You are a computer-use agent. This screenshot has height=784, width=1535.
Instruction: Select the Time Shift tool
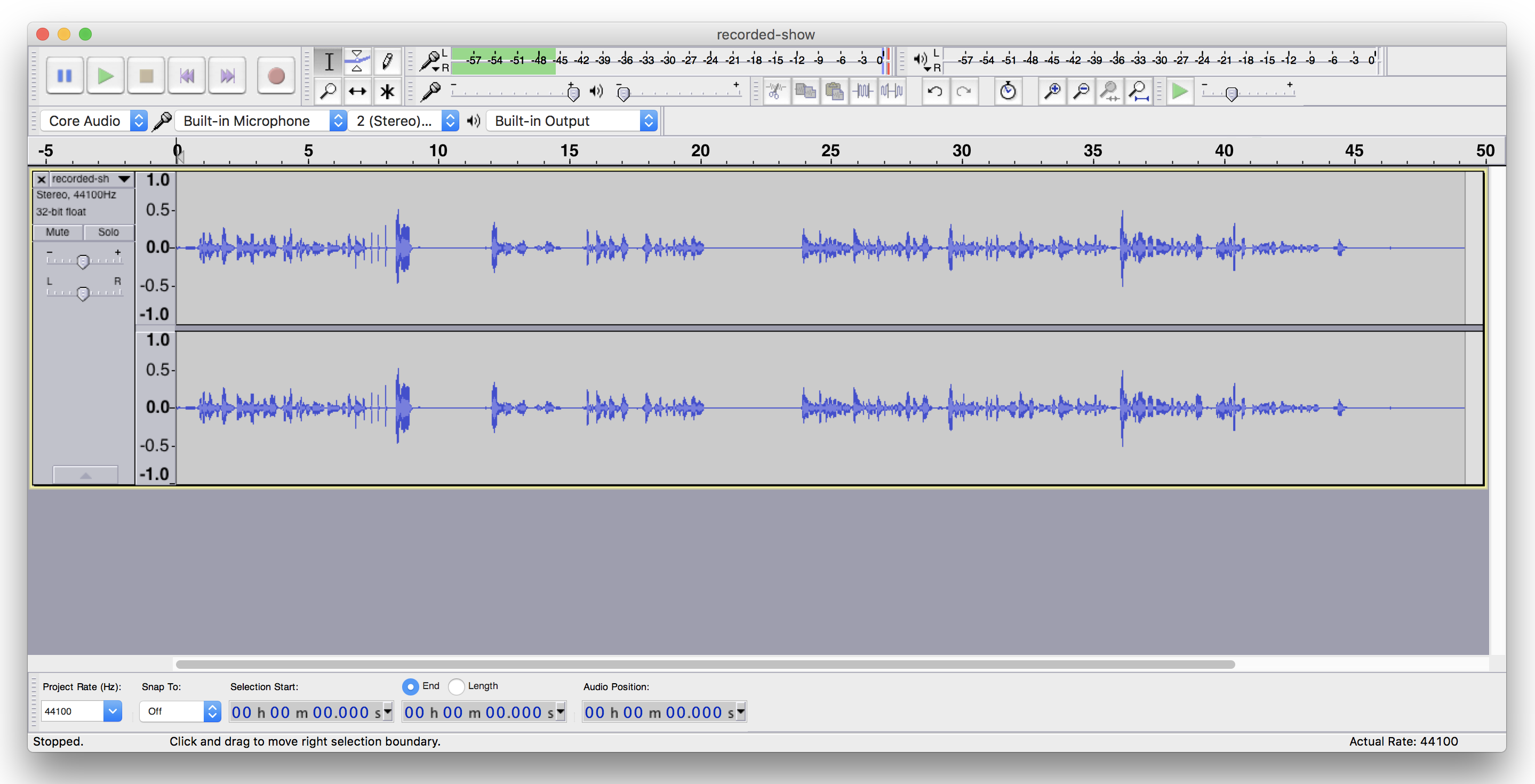coord(357,91)
